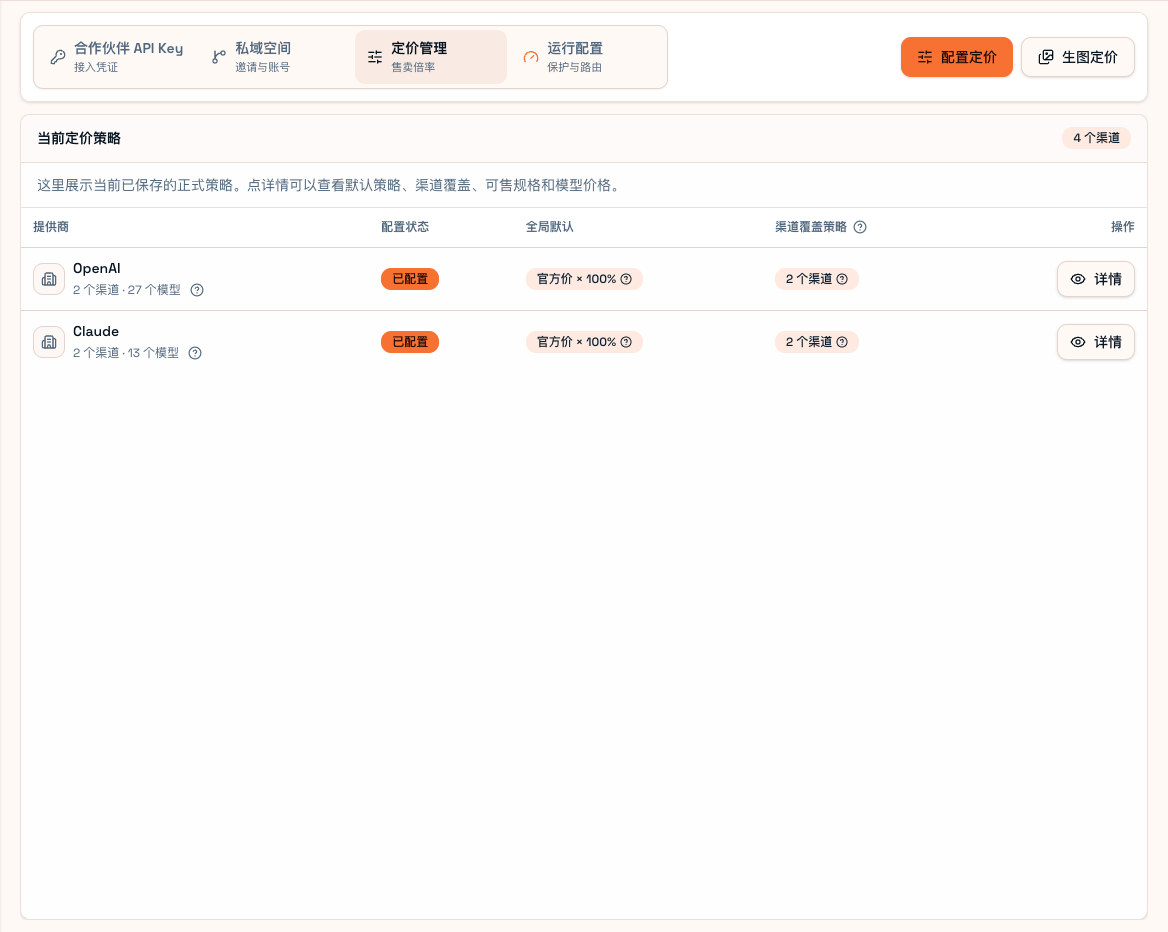Click the 全局默认 column header
This screenshot has height=932, width=1168.
[x=550, y=227]
